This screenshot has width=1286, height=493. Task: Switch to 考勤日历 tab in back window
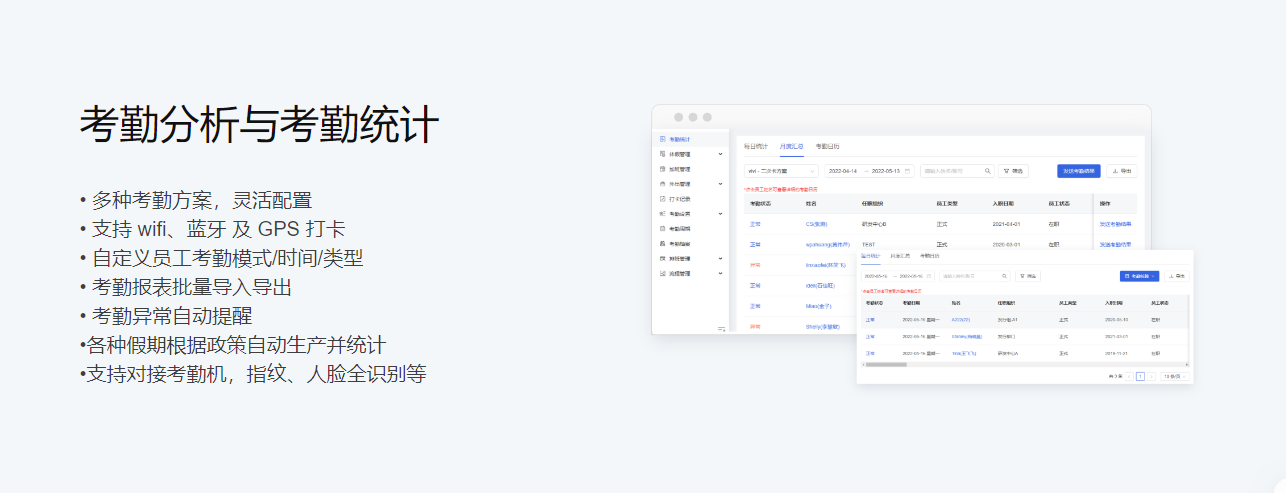coord(828,146)
